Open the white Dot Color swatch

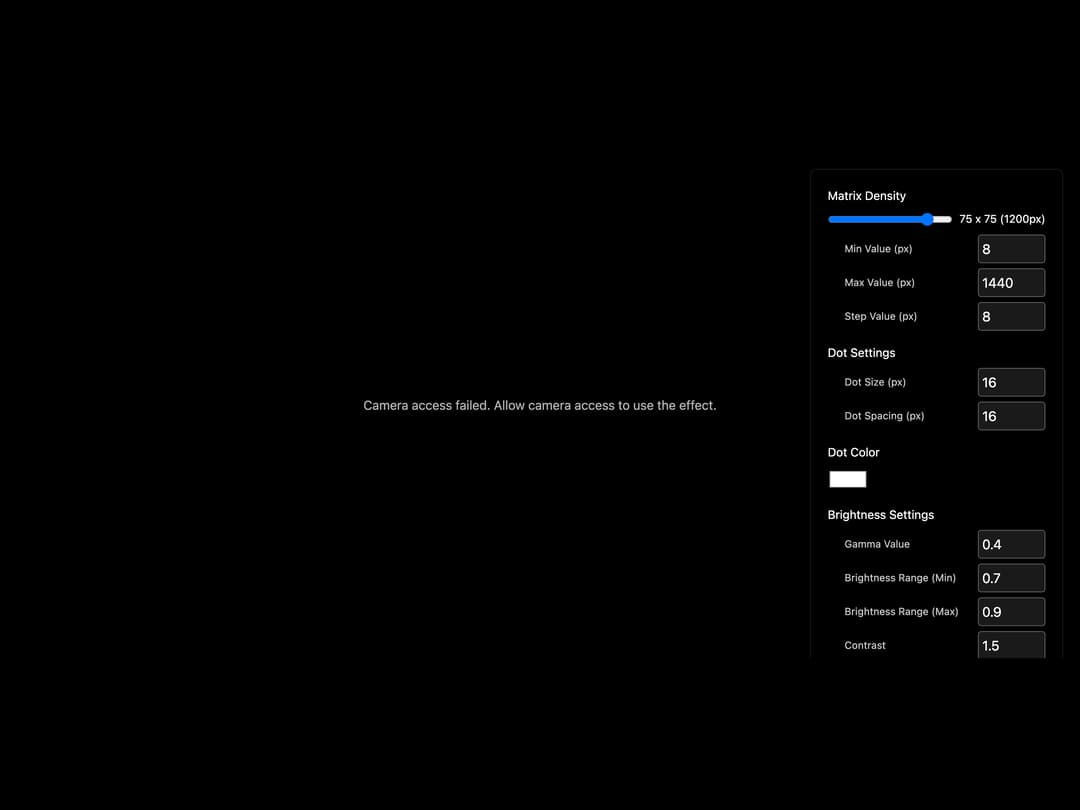[847, 479]
